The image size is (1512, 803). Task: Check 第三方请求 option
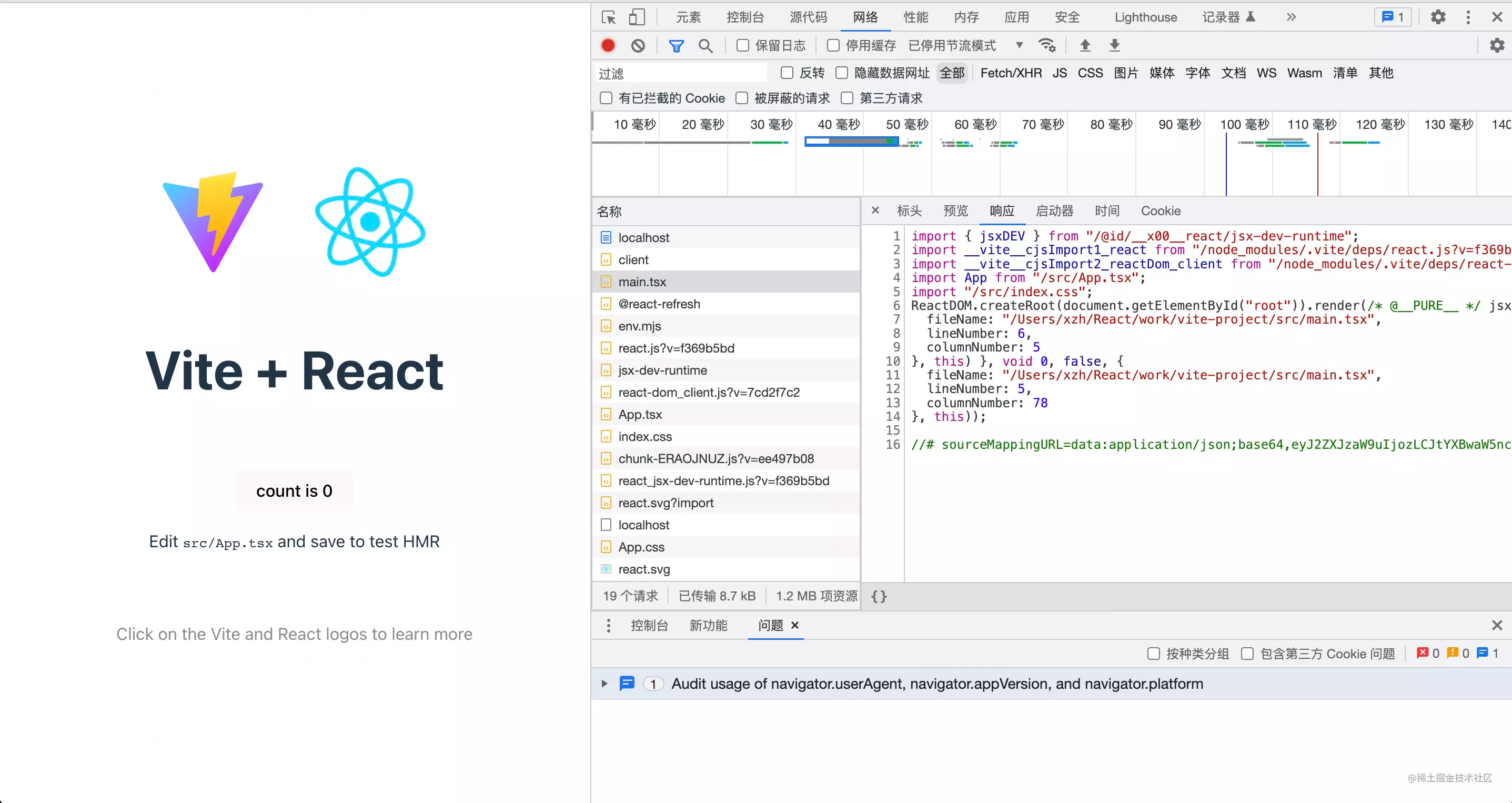click(847, 98)
